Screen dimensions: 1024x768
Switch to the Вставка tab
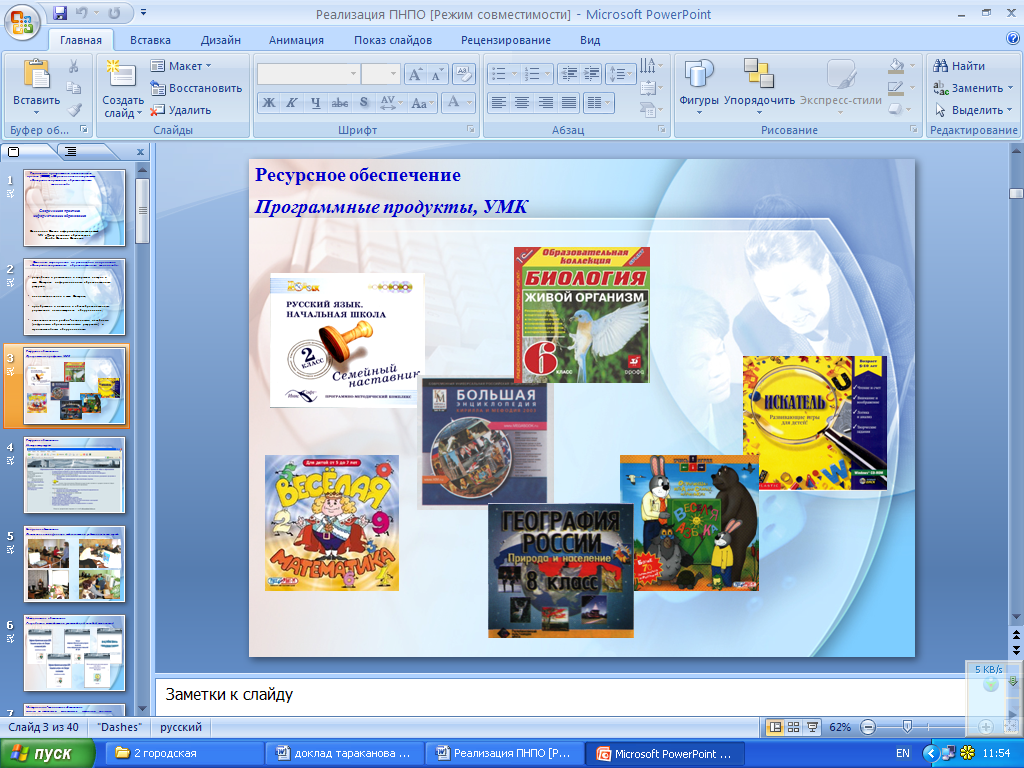(x=150, y=40)
